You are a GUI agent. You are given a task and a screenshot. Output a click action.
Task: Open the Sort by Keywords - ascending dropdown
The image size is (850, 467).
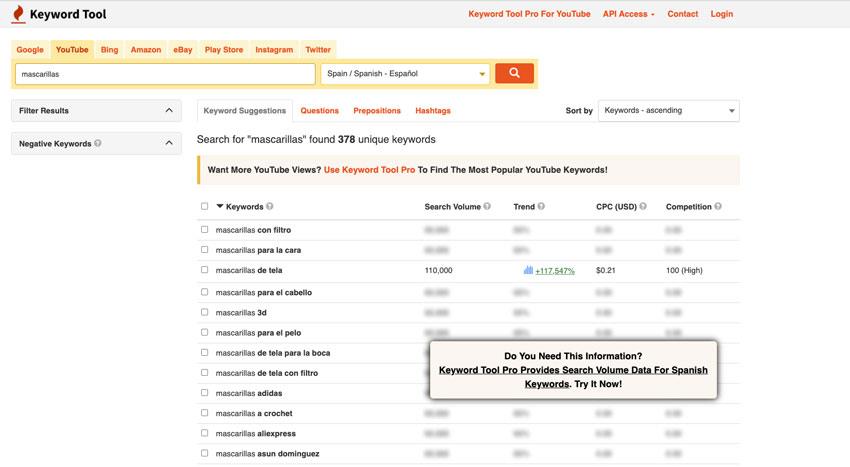coord(668,111)
